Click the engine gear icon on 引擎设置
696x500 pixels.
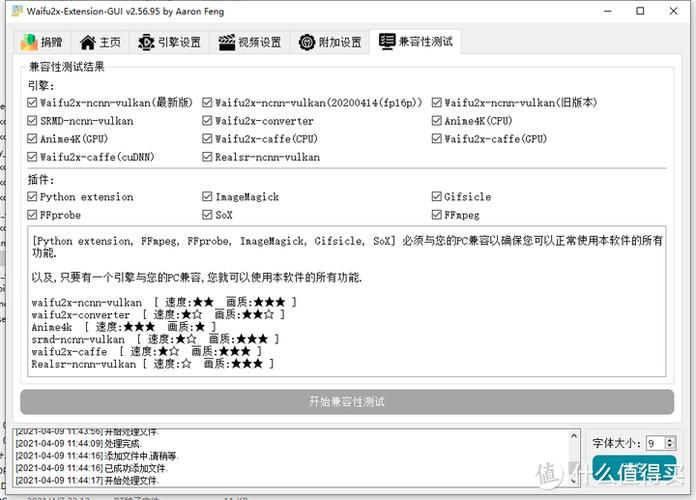[146, 43]
